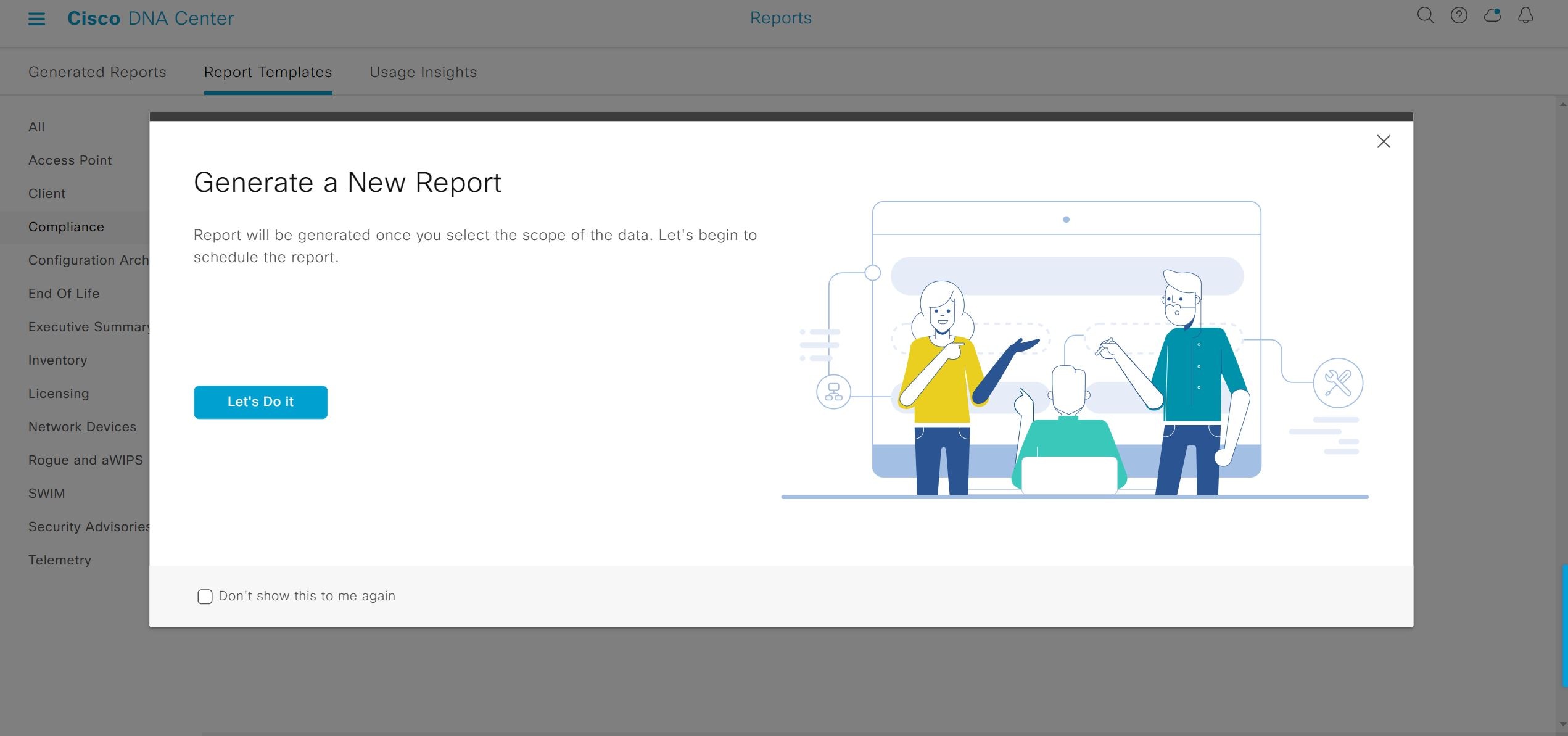
Task: Select the Access Point category
Action: (70, 160)
